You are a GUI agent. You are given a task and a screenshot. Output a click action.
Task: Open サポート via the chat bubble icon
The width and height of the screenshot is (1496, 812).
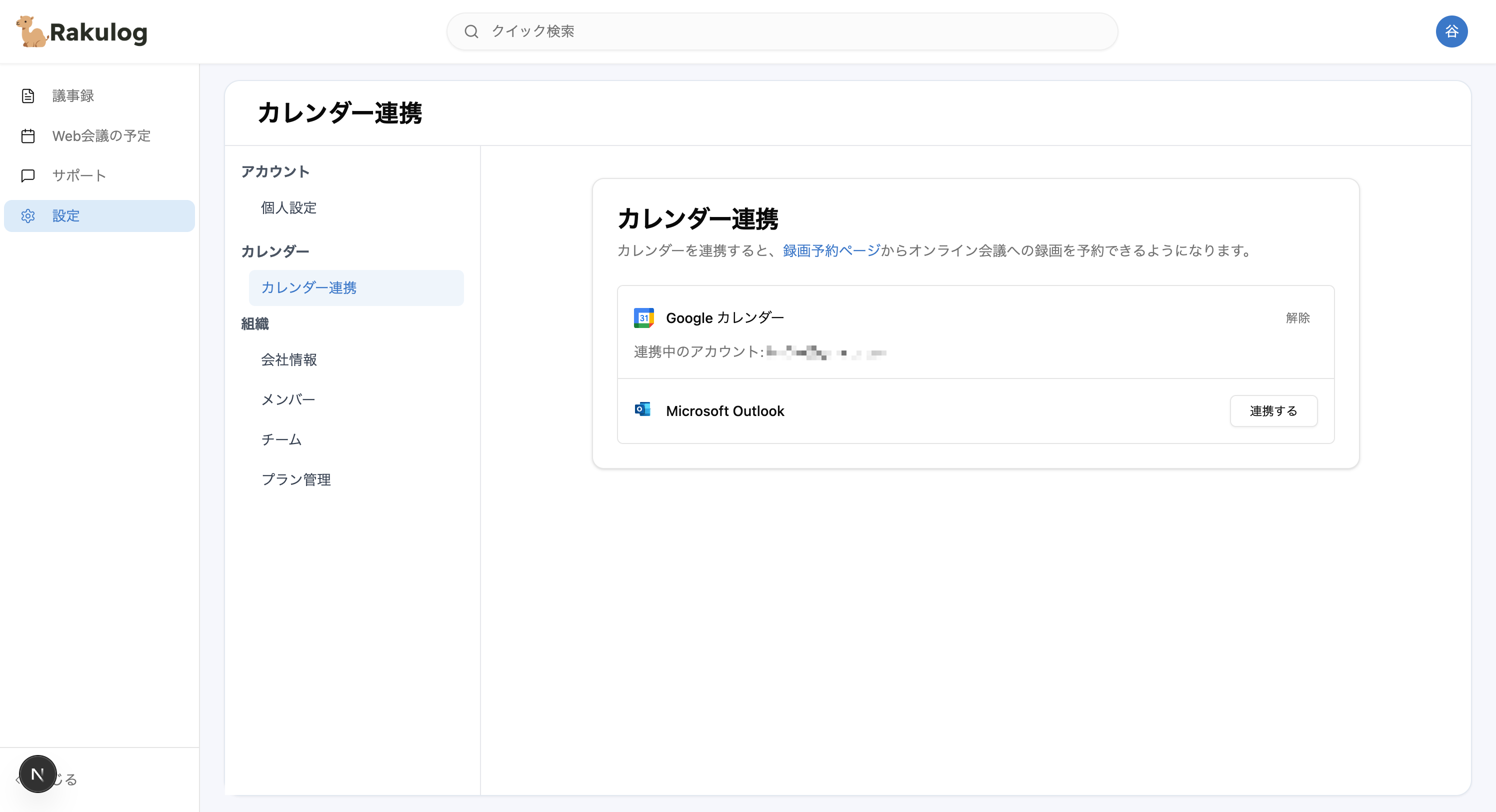(x=29, y=175)
